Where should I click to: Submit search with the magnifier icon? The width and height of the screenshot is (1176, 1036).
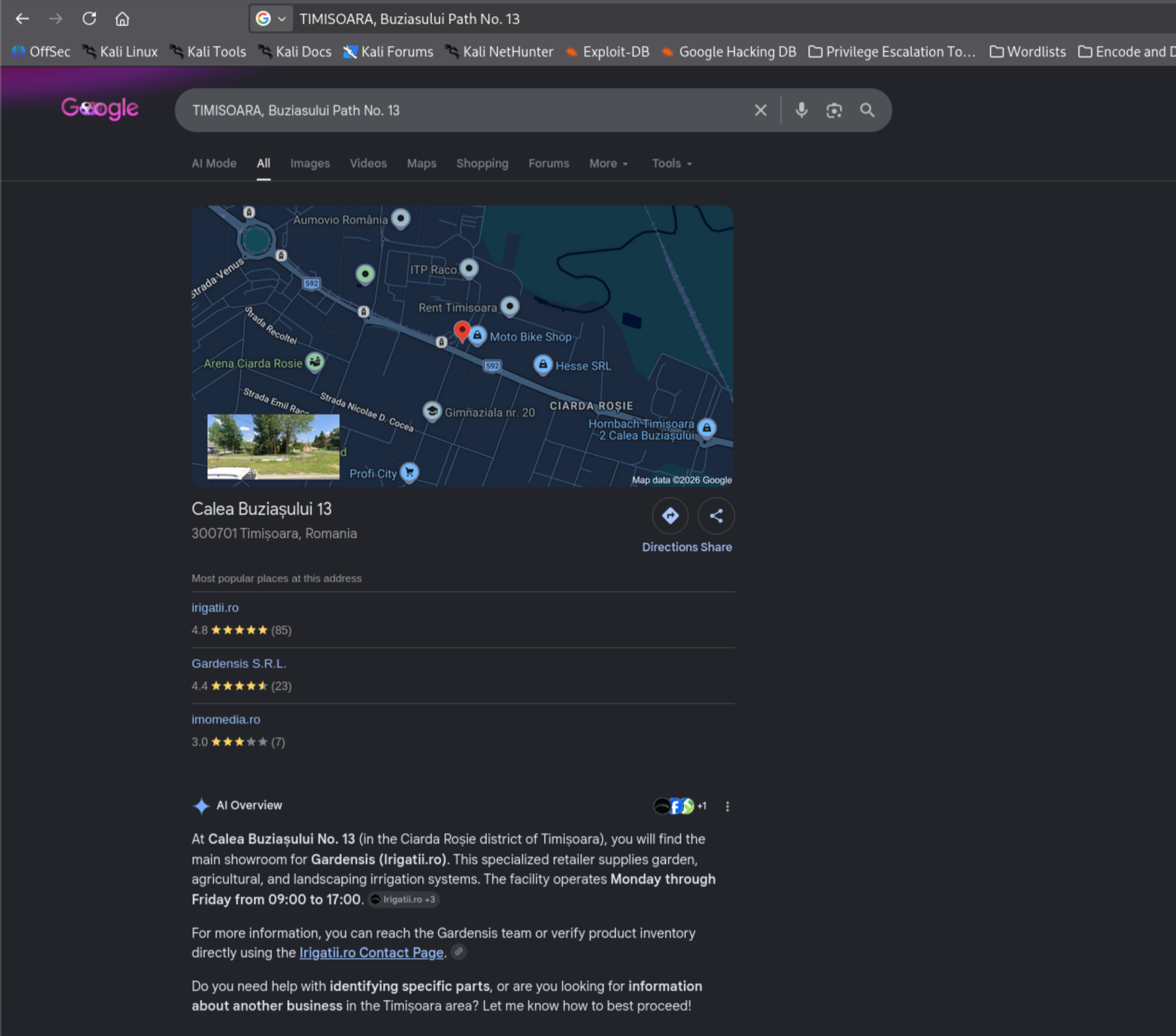pyautogui.click(x=867, y=110)
